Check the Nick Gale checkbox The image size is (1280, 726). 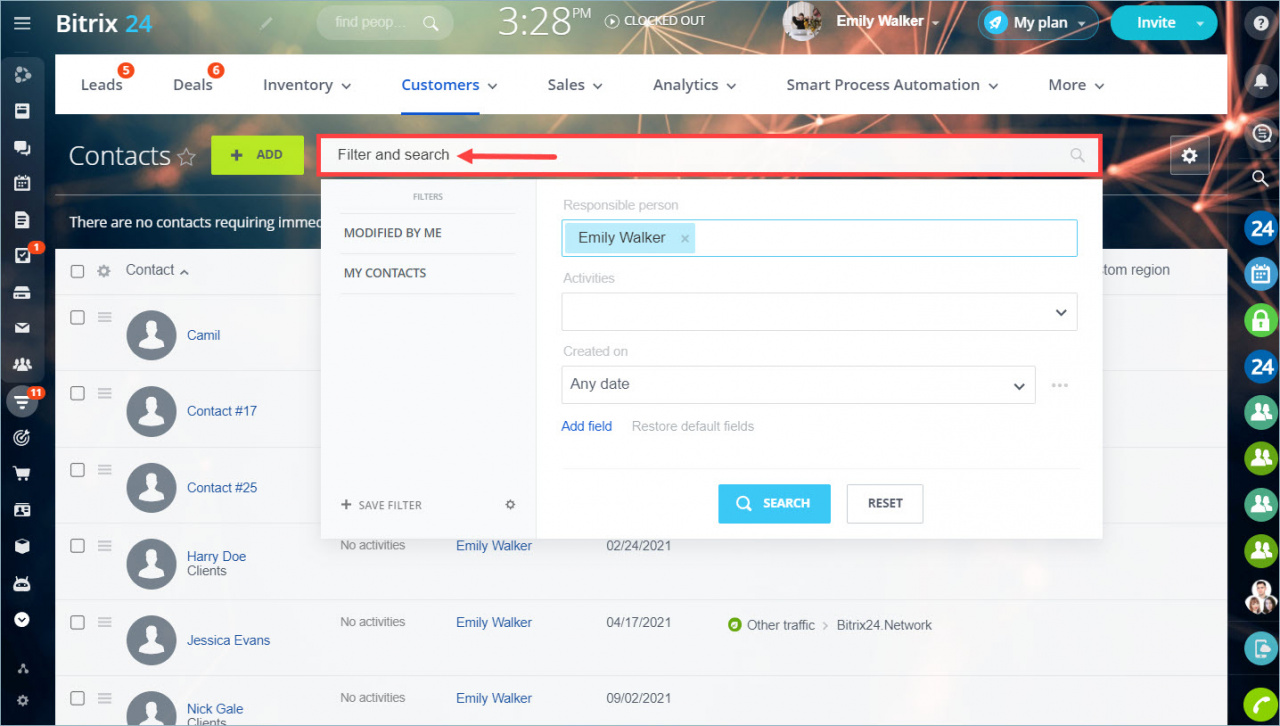(x=77, y=698)
